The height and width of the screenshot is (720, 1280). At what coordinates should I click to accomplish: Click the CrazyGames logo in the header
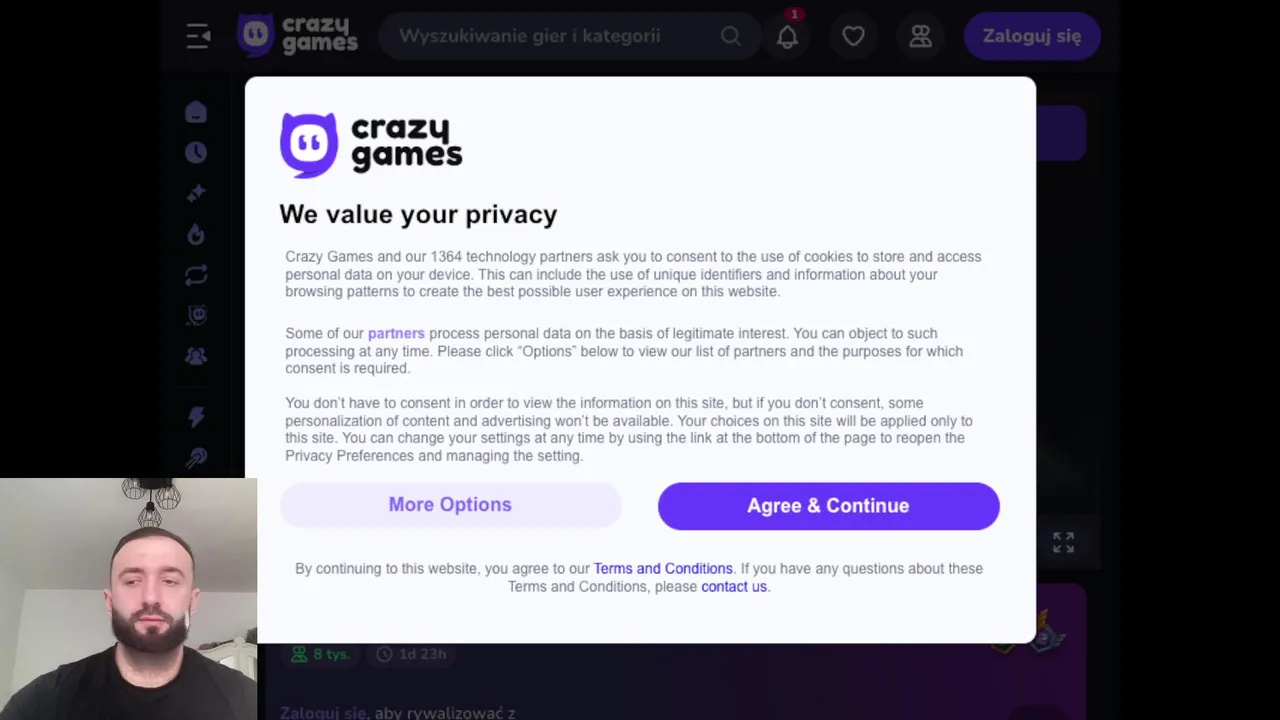298,36
